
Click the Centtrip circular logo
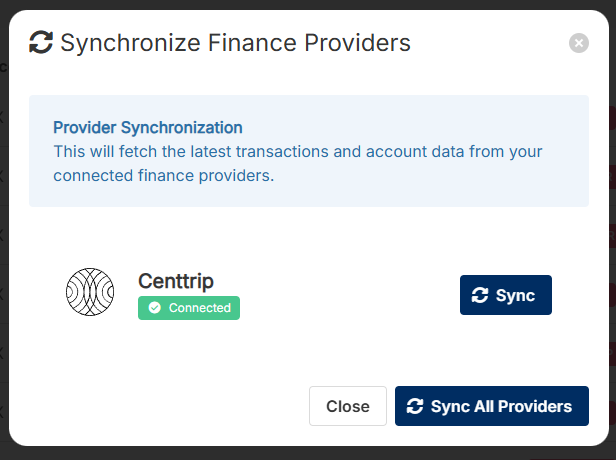[90, 293]
